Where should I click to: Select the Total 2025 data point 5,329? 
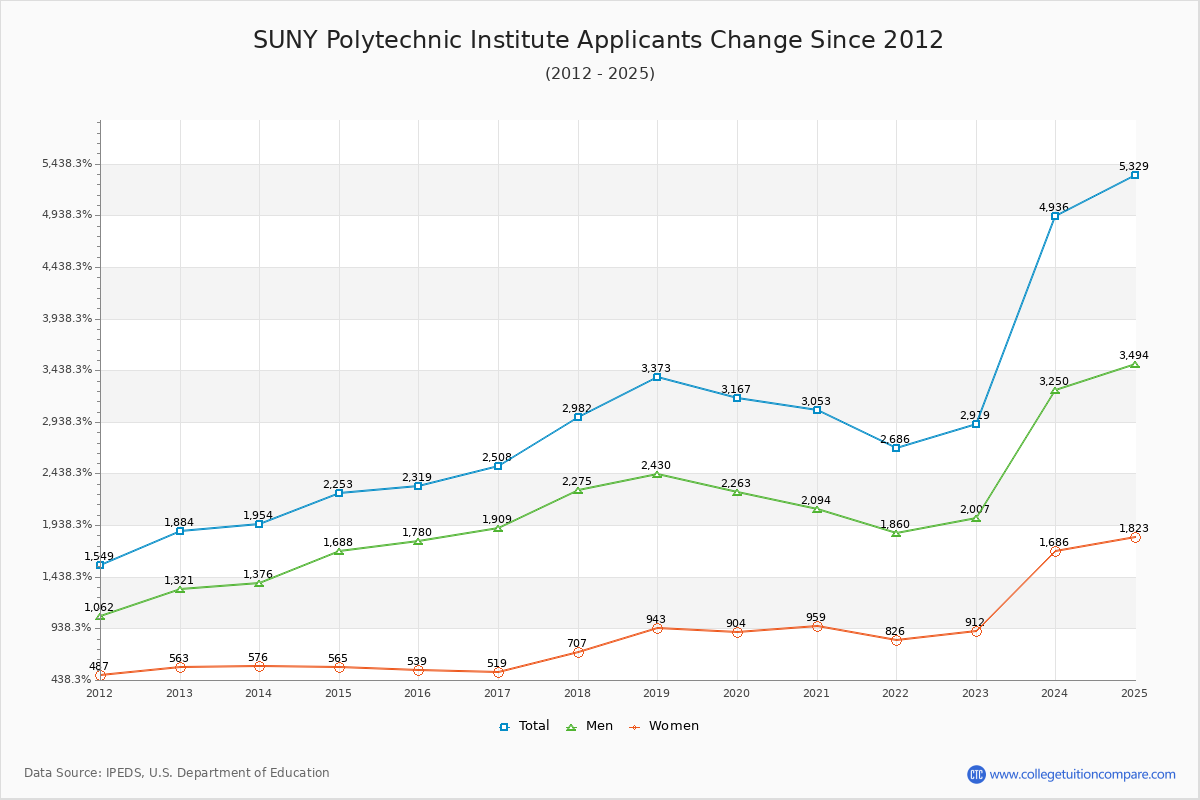[x=1135, y=175]
